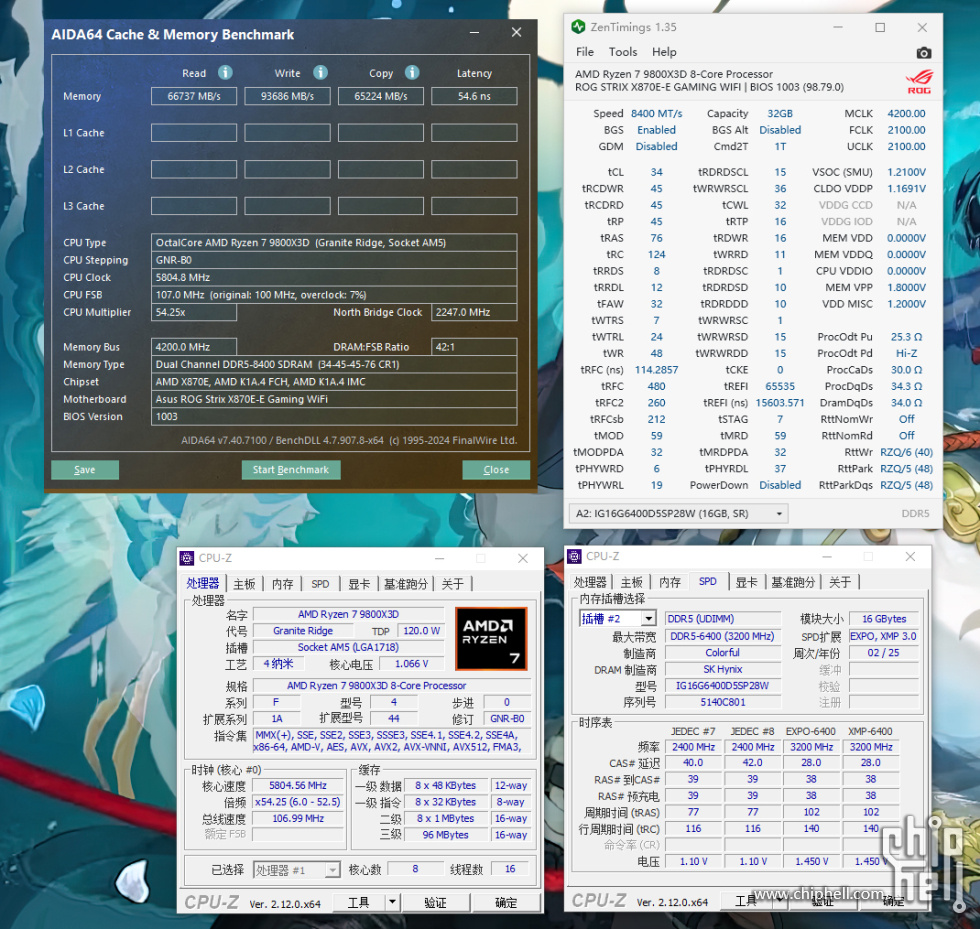Switch to 基准跑分 tab in left CPU-Z

pyautogui.click(x=406, y=584)
